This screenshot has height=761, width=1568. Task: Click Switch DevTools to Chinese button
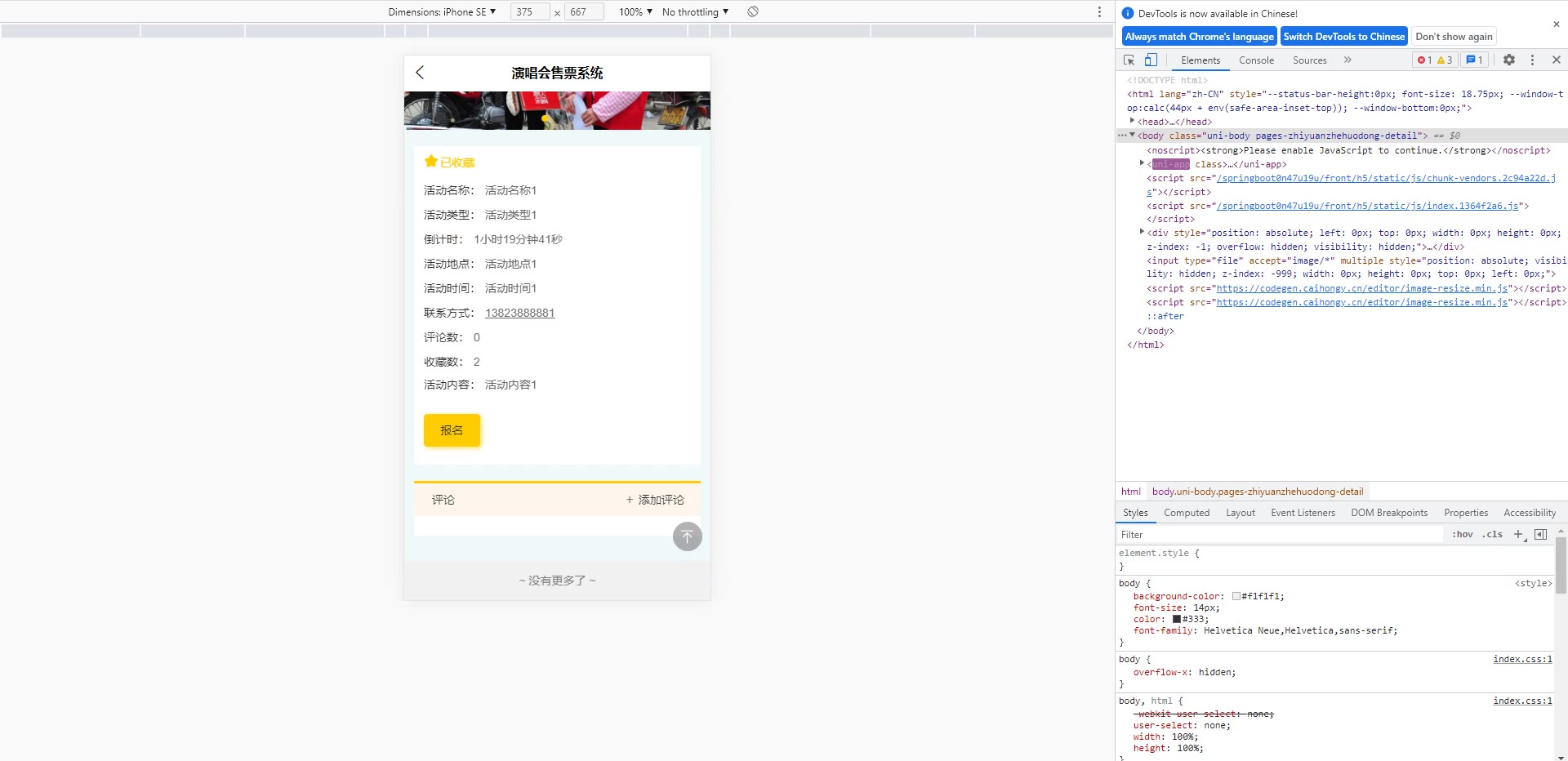coord(1343,37)
